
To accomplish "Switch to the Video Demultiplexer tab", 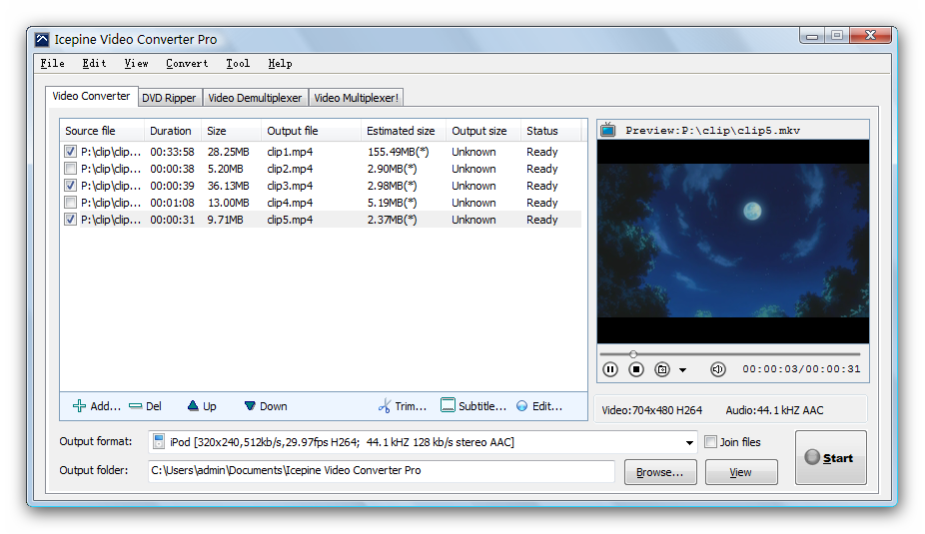I will pos(255,98).
